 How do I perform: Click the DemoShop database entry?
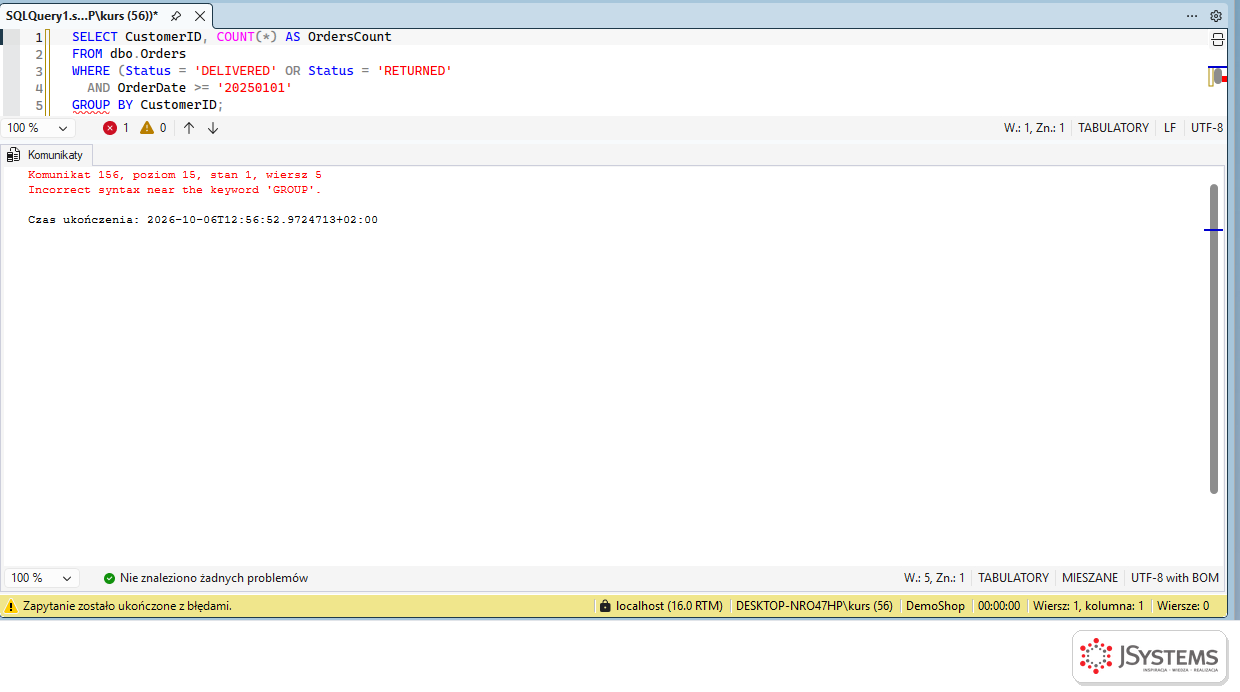935,606
